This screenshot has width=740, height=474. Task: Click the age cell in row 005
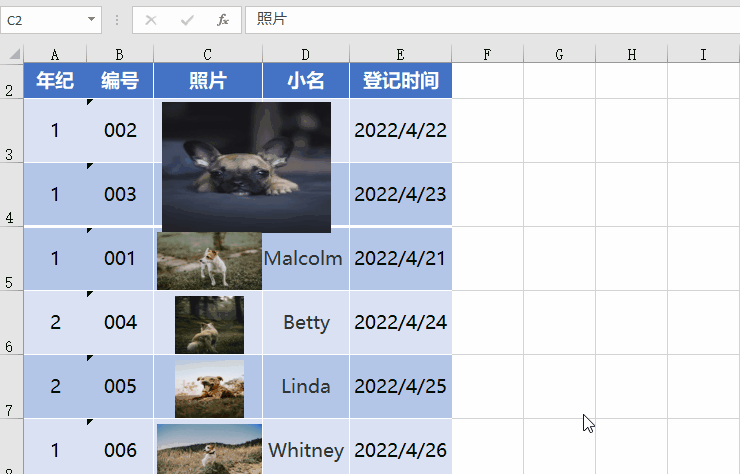click(55, 386)
